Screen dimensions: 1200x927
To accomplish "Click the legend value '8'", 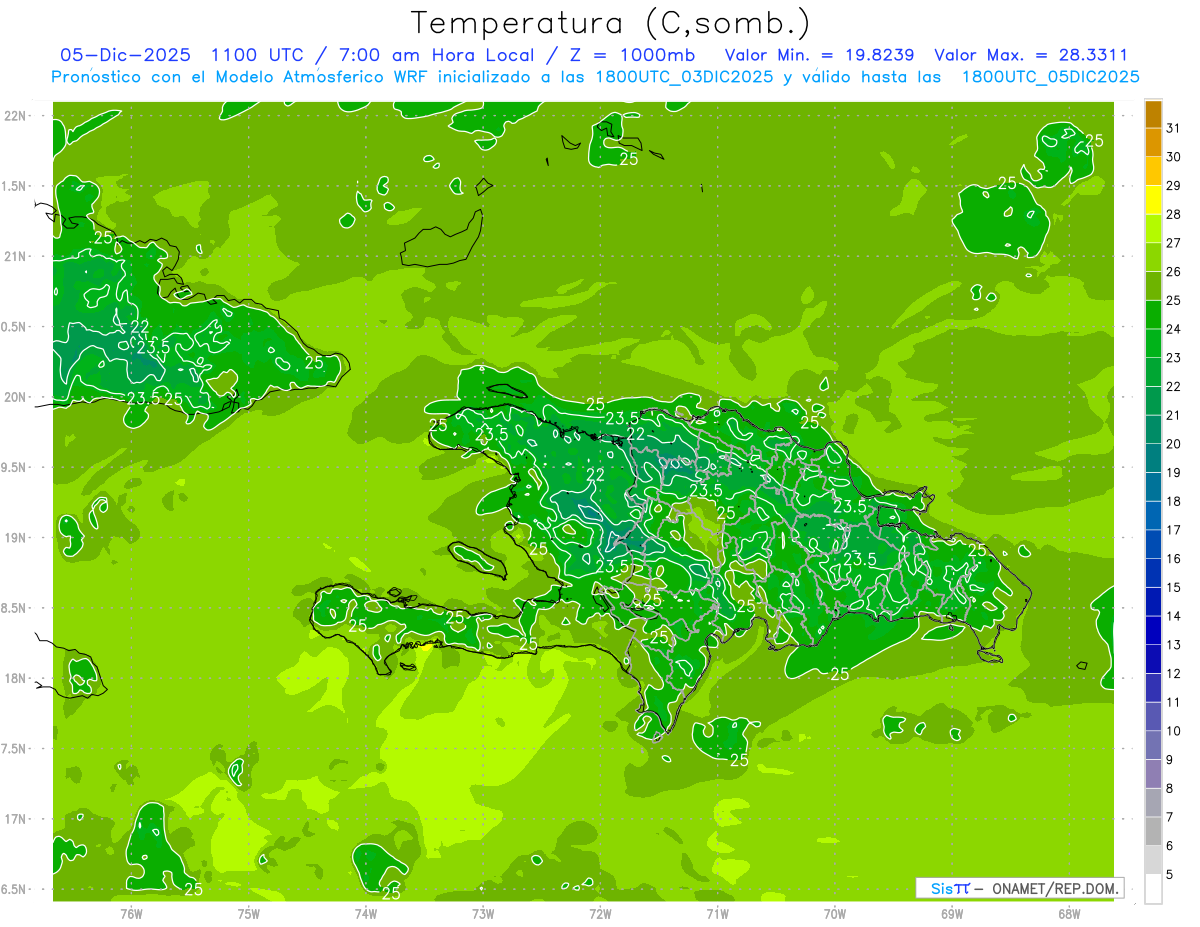I will tap(1170, 789).
